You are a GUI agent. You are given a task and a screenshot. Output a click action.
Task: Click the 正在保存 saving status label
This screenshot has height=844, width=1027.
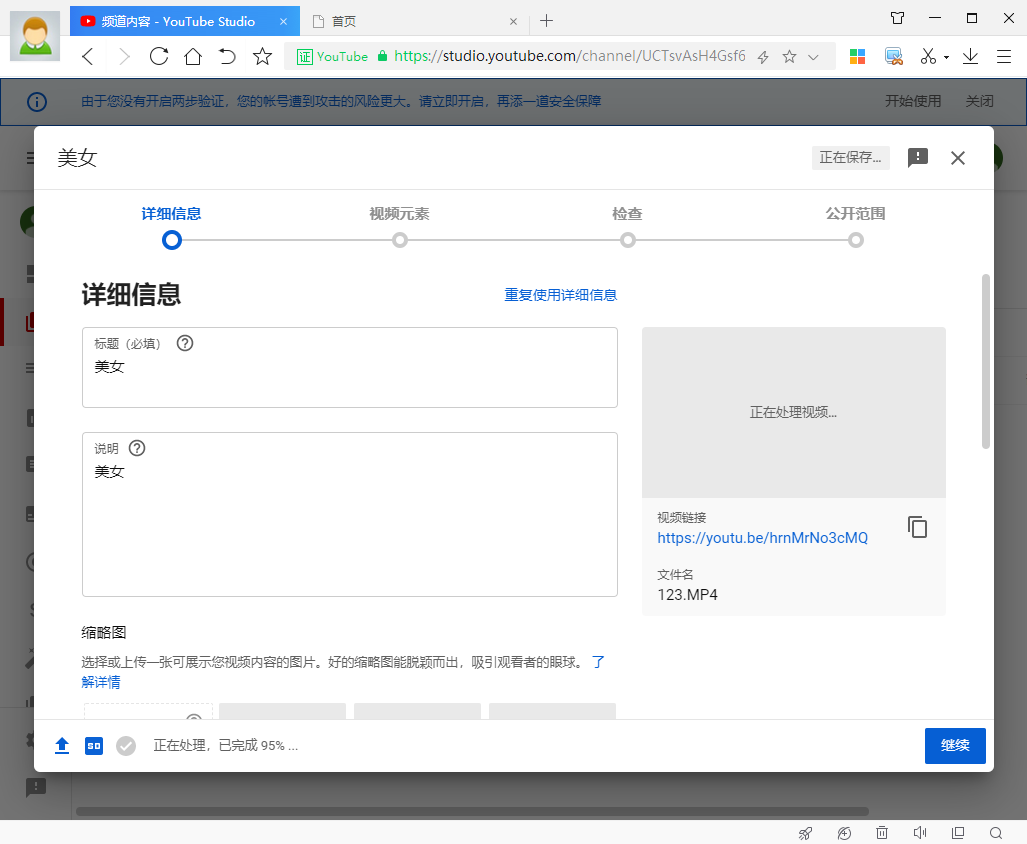click(x=851, y=158)
